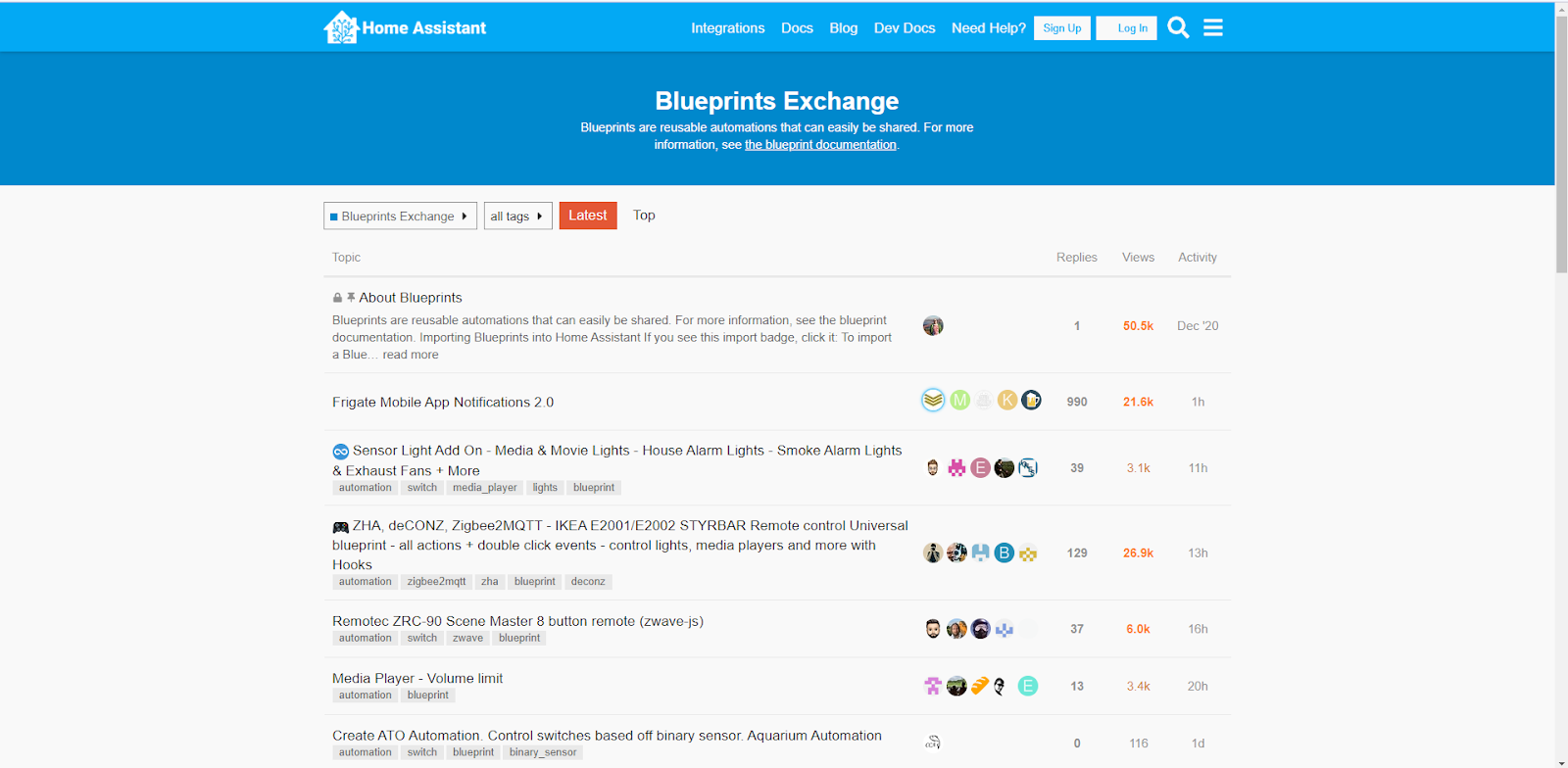Viewport: 1568px width, 768px height.
Task: Click blueprint tag under Sensor Light topic
Action: point(594,488)
